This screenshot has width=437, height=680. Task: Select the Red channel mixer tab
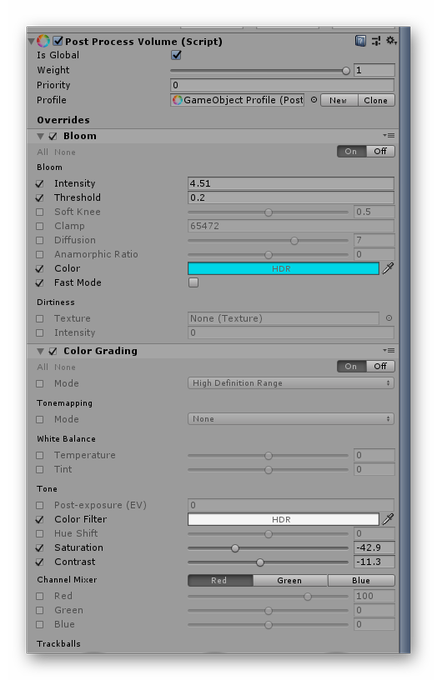220,580
